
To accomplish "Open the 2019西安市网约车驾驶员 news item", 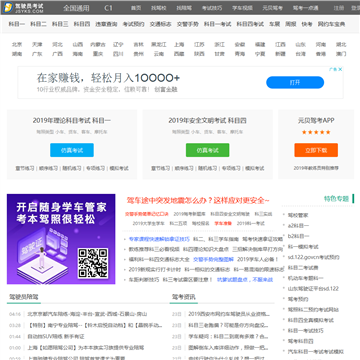I will click(229, 314).
